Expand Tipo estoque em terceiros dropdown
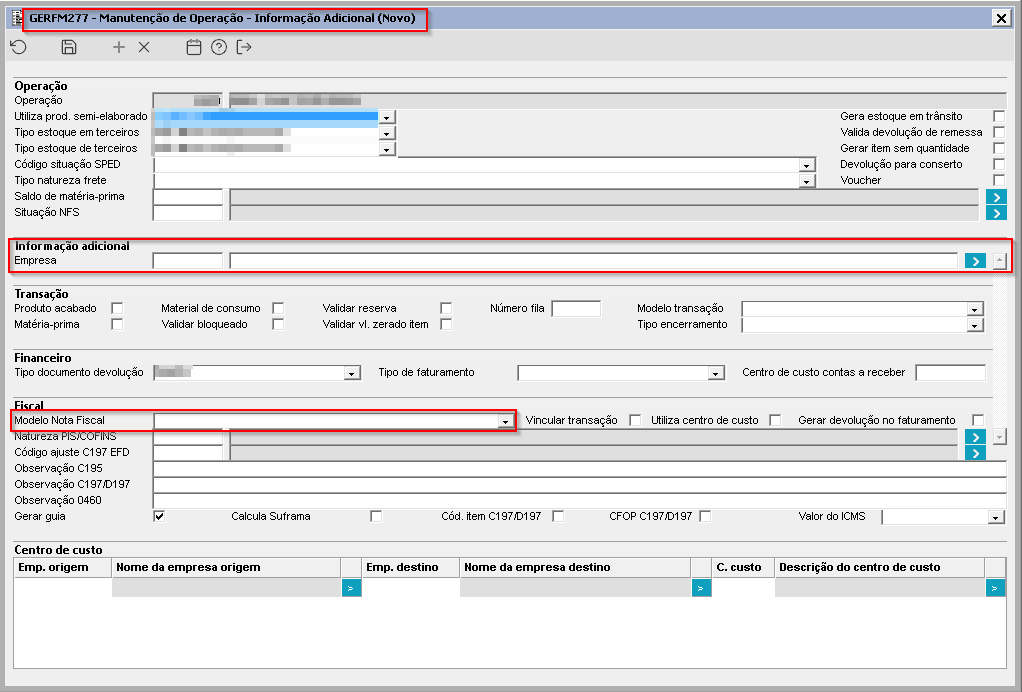Image resolution: width=1022 pixels, height=692 pixels. (x=387, y=133)
